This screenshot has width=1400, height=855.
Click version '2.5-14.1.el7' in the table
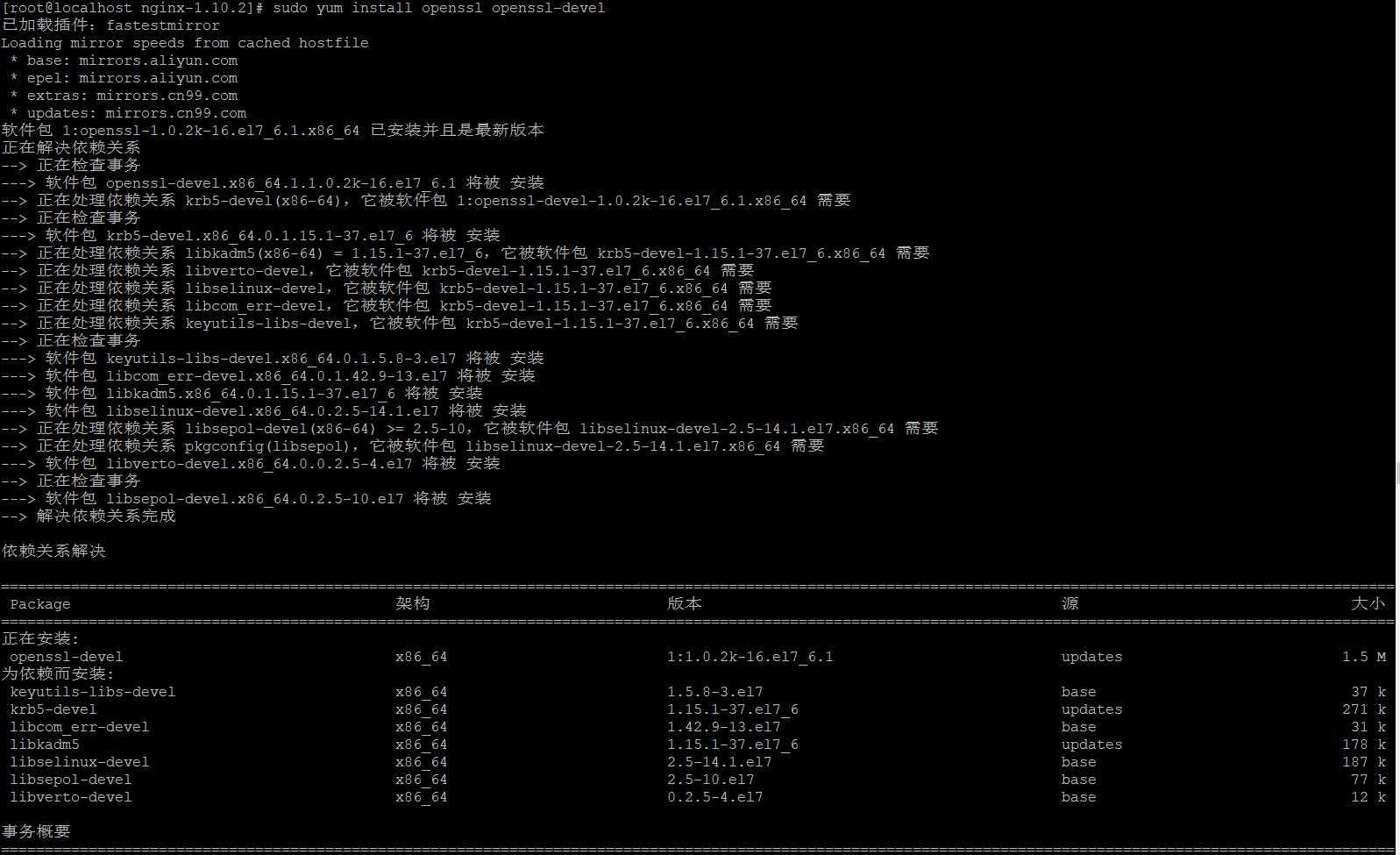720,762
